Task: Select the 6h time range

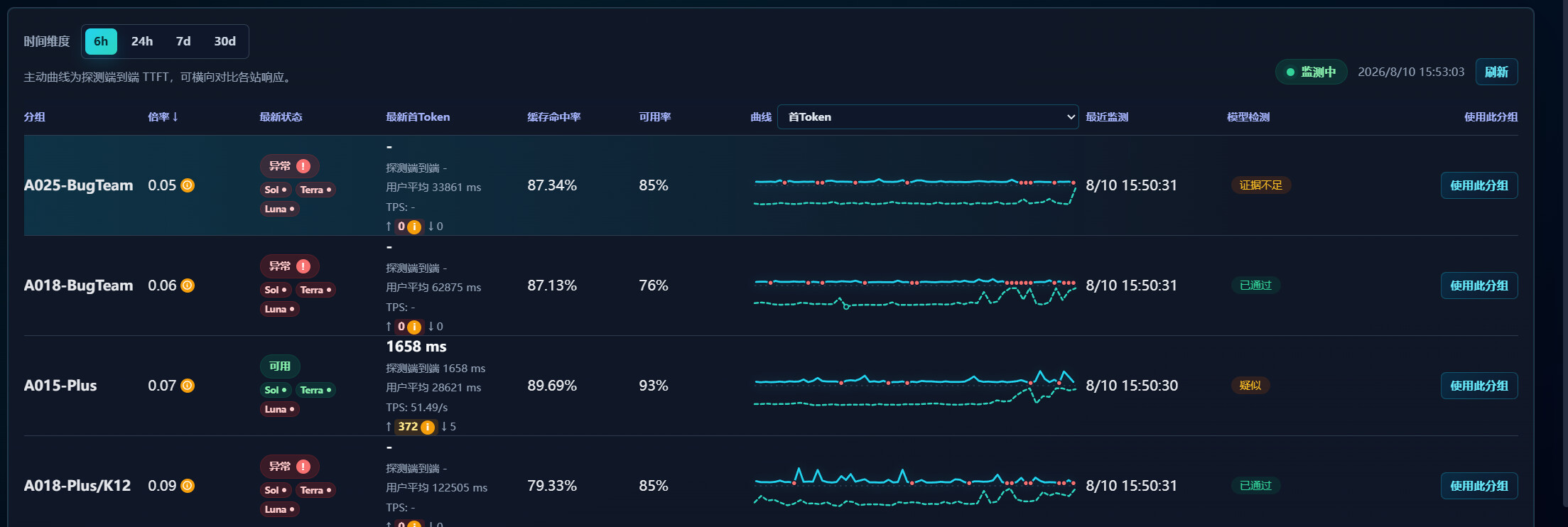Action: [101, 41]
